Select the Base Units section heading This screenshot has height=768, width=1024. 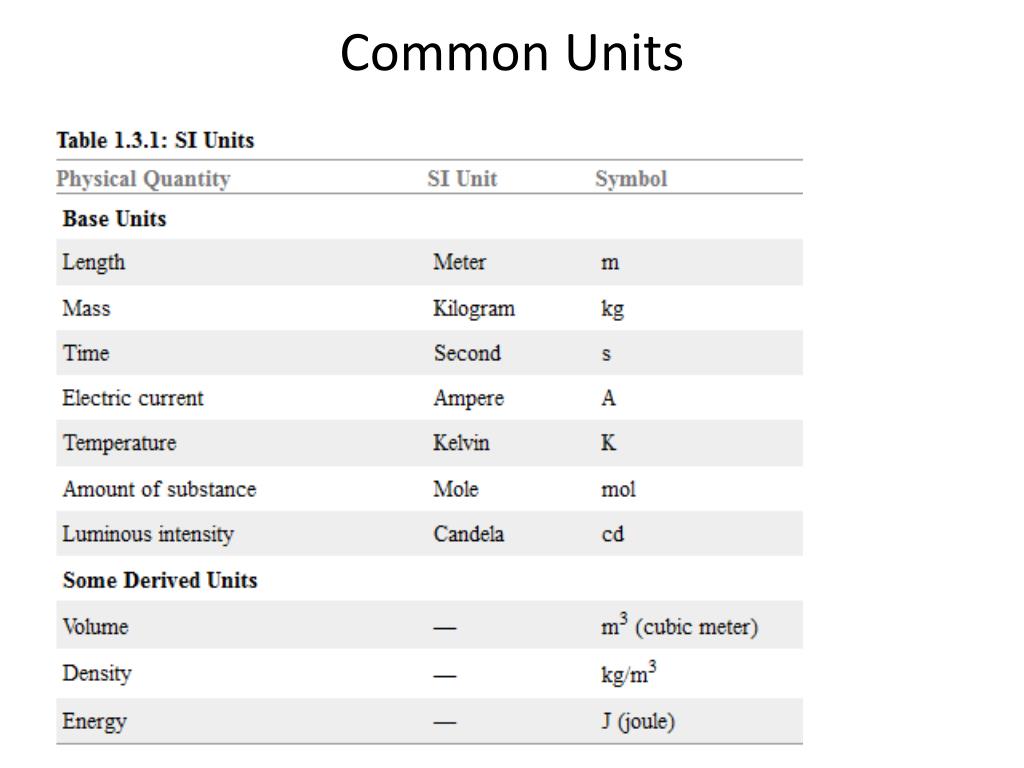click(x=114, y=218)
